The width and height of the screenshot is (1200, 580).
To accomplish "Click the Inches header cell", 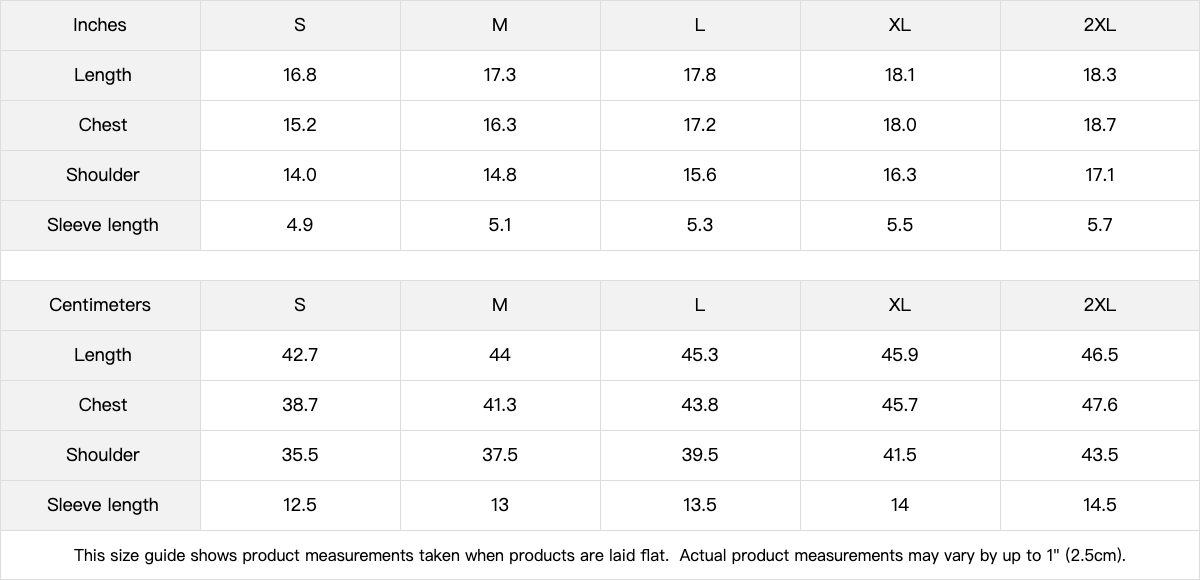I will 100,25.
